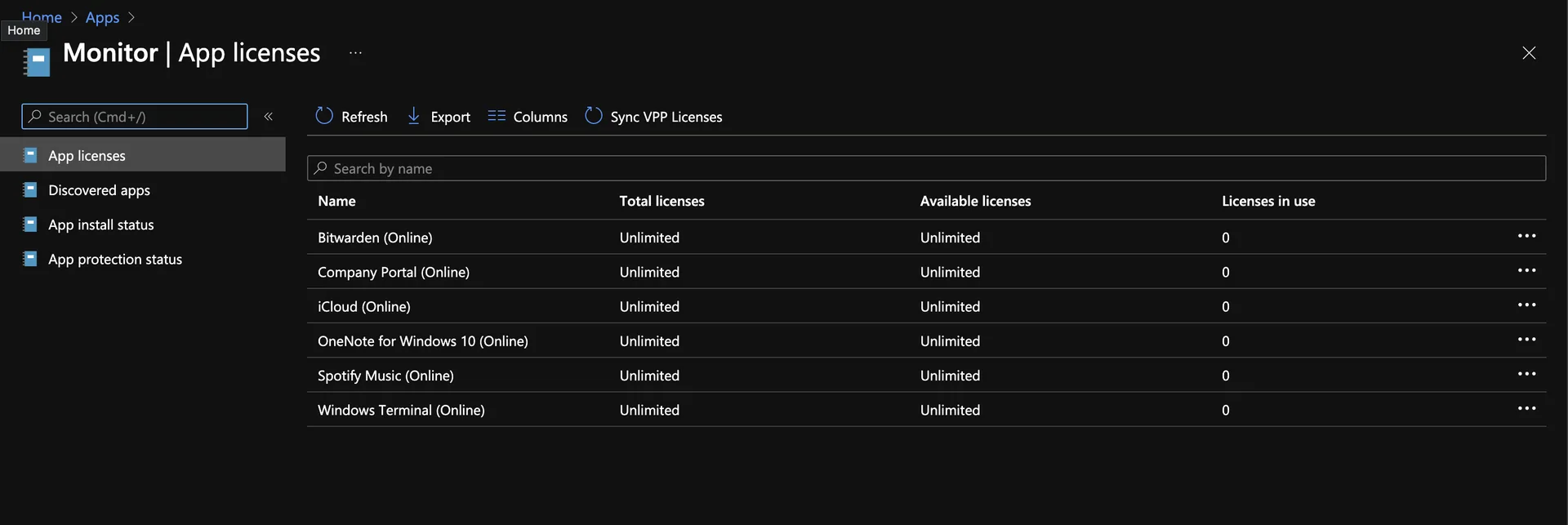Image resolution: width=1568 pixels, height=525 pixels.
Task: Select iCloud (Online) app name
Action: pos(364,306)
